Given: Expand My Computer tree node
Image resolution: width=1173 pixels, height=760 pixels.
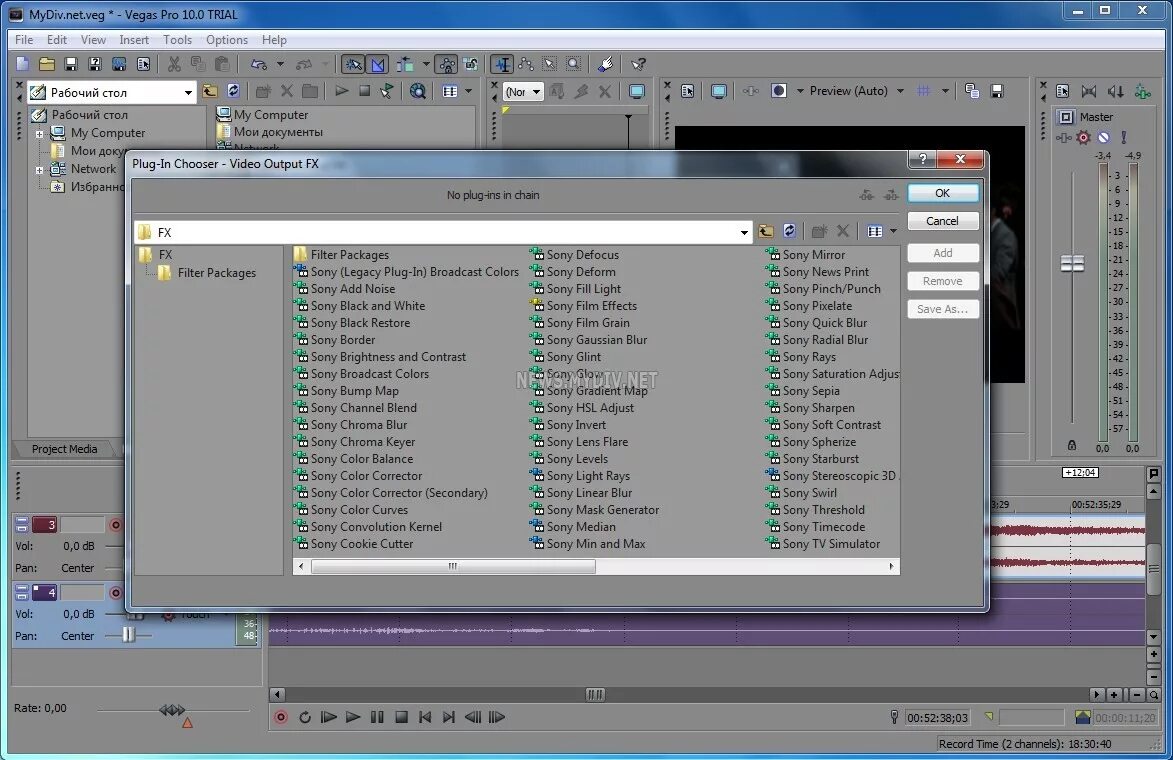Looking at the screenshot, I should [x=39, y=134].
